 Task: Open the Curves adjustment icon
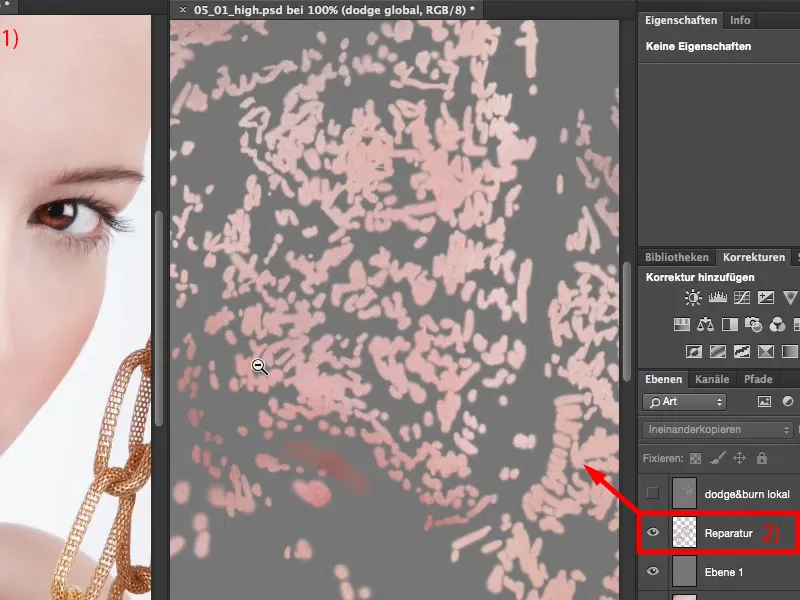click(743, 297)
